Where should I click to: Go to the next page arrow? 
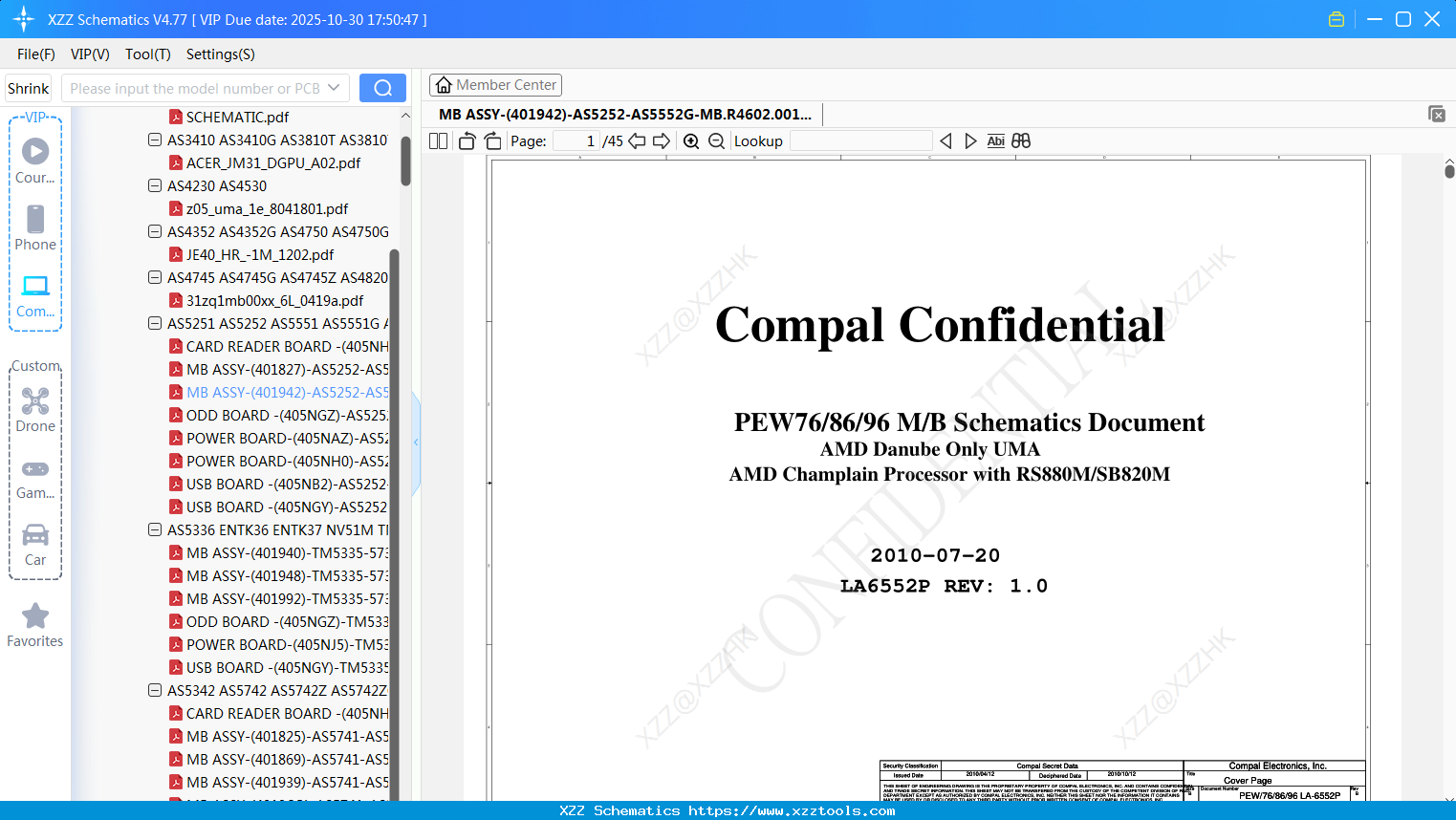[662, 141]
